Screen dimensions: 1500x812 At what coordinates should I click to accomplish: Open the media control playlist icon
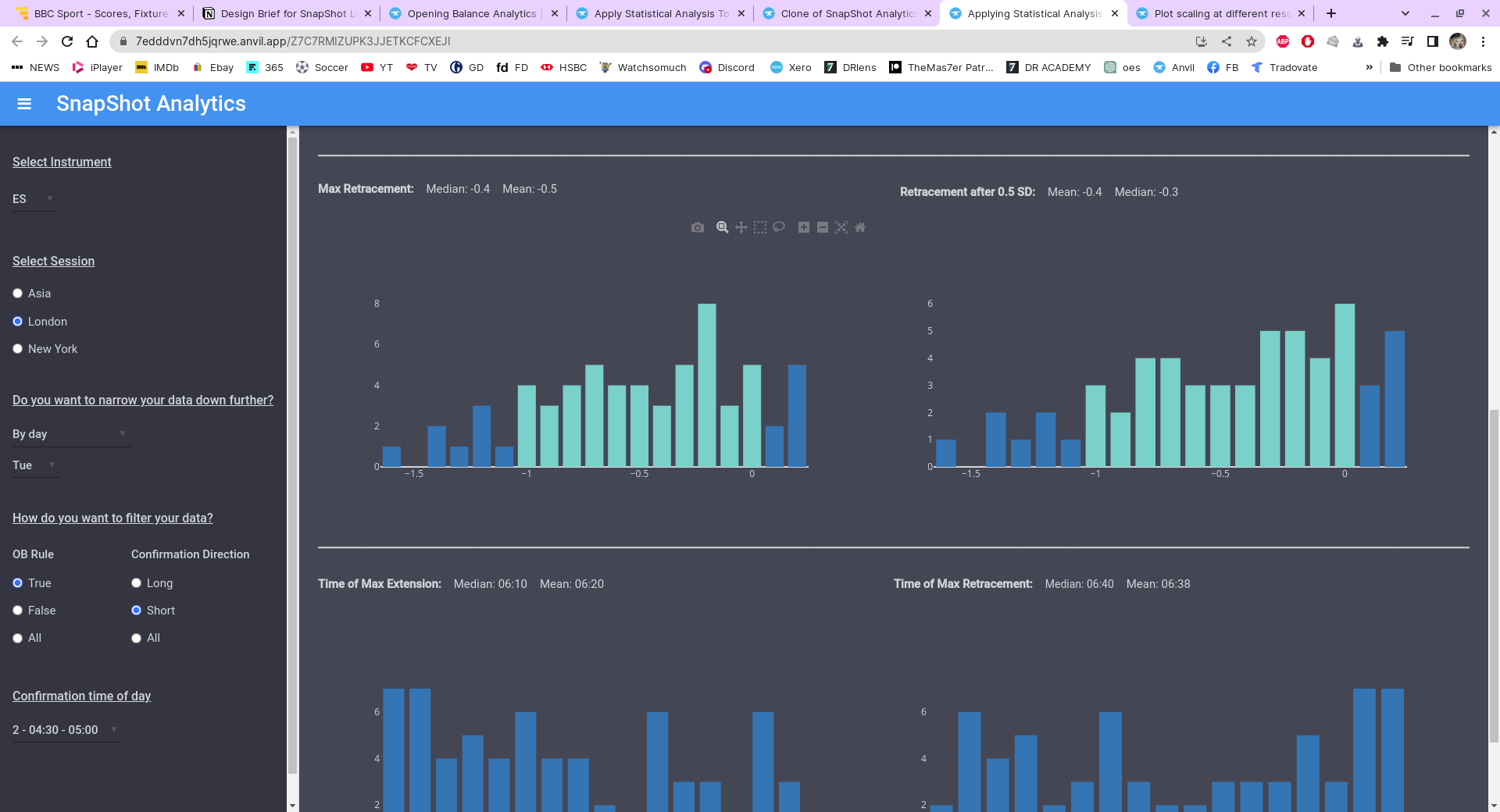[1408, 41]
